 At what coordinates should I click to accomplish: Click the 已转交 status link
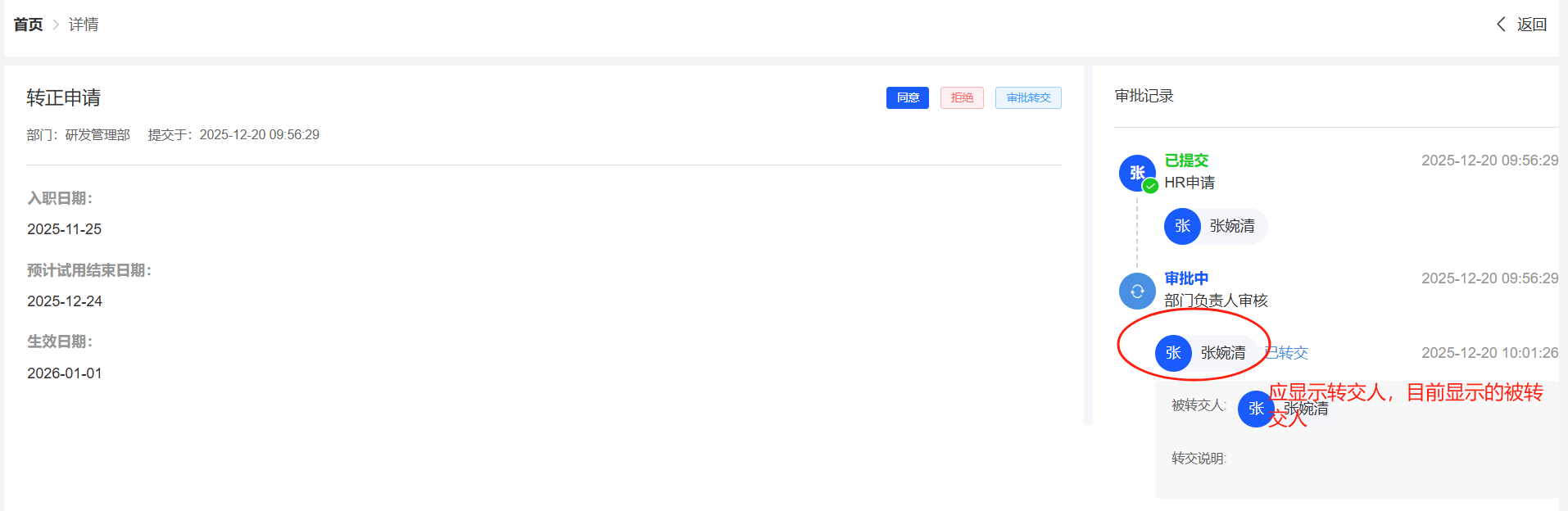coord(1287,353)
